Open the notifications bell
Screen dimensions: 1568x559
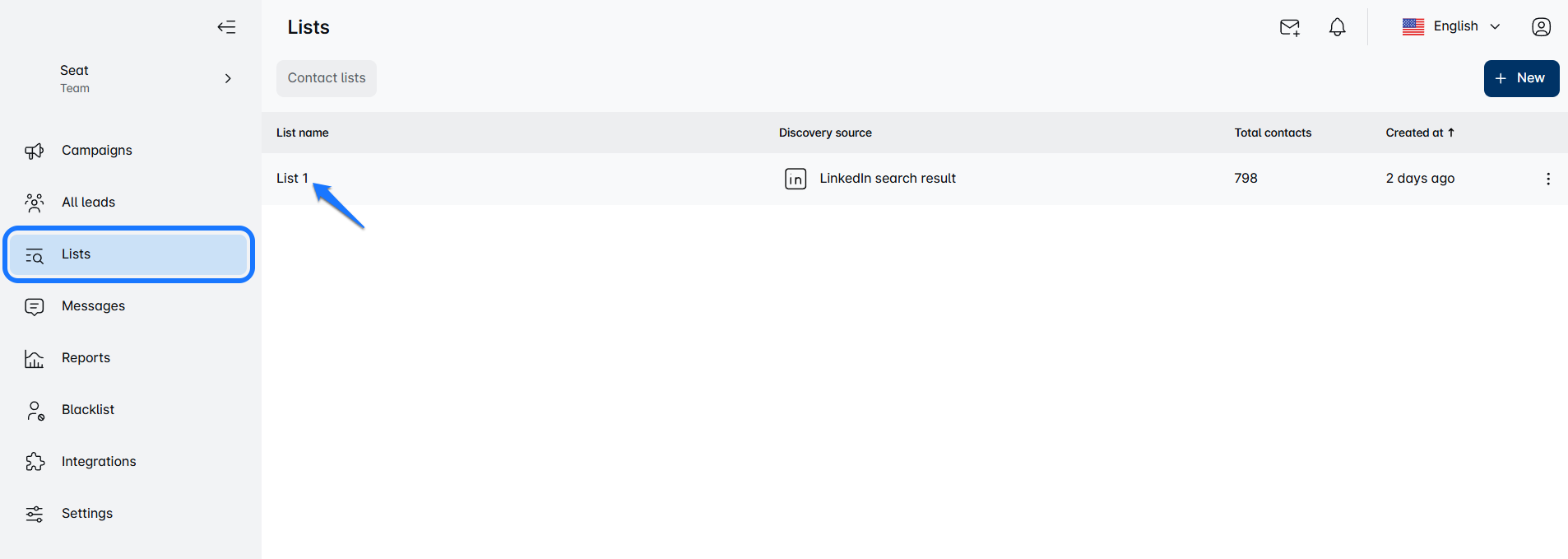click(1337, 27)
